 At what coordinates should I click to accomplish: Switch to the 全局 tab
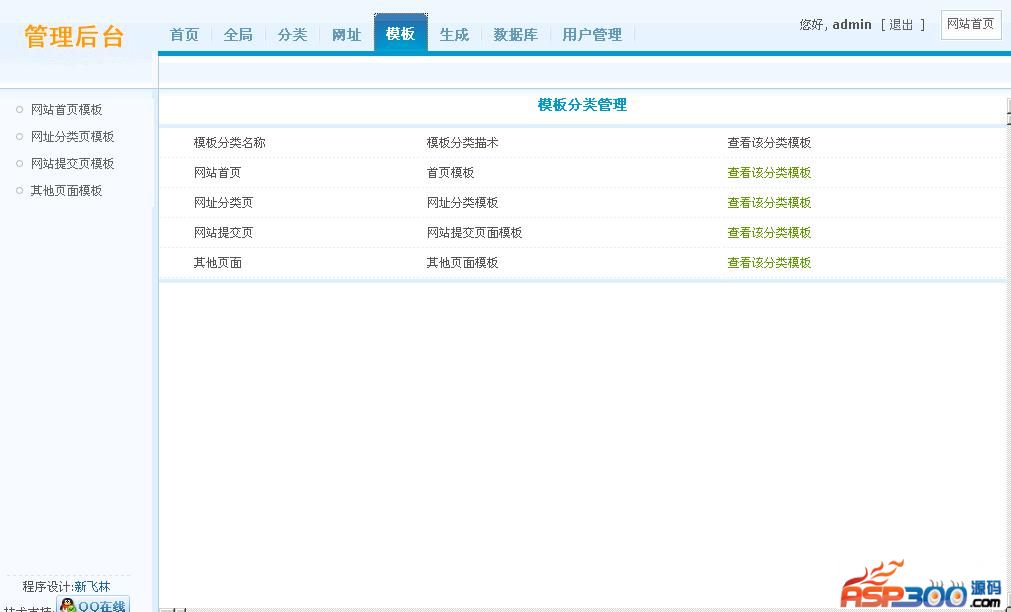[x=238, y=35]
